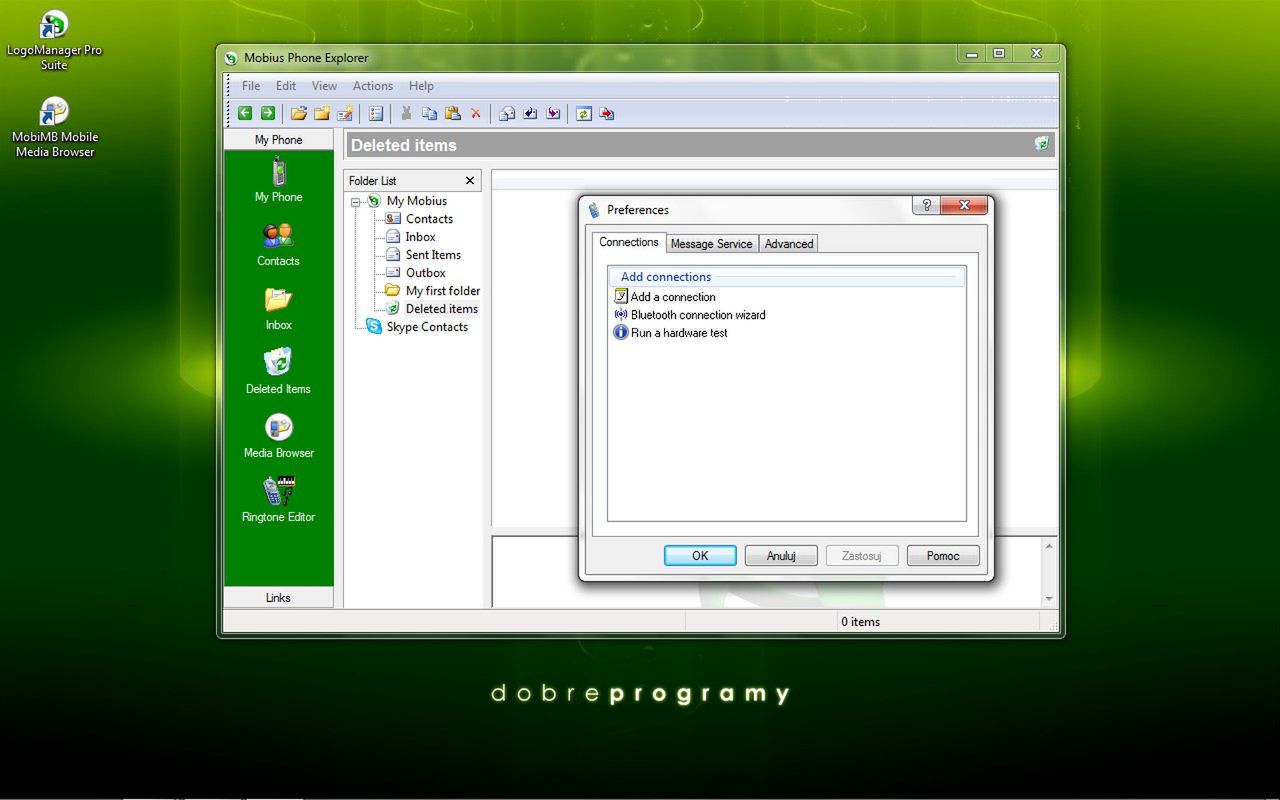This screenshot has width=1280, height=800.
Task: Select My Mobius root tree item
Action: 408,201
